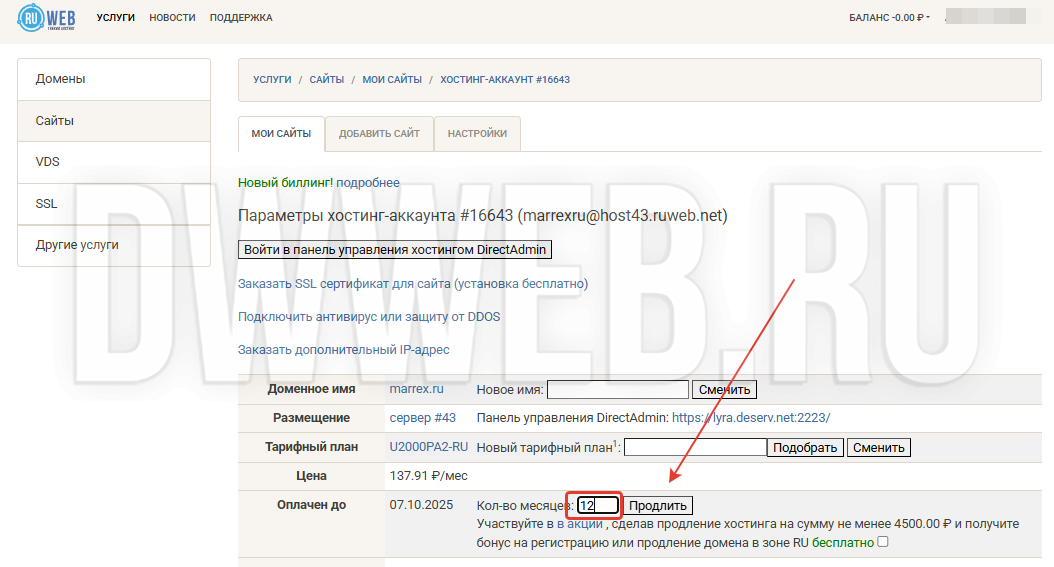Go to НОВОСТИ in top navigation
Viewport: 1054px width, 567px height.
[x=172, y=18]
